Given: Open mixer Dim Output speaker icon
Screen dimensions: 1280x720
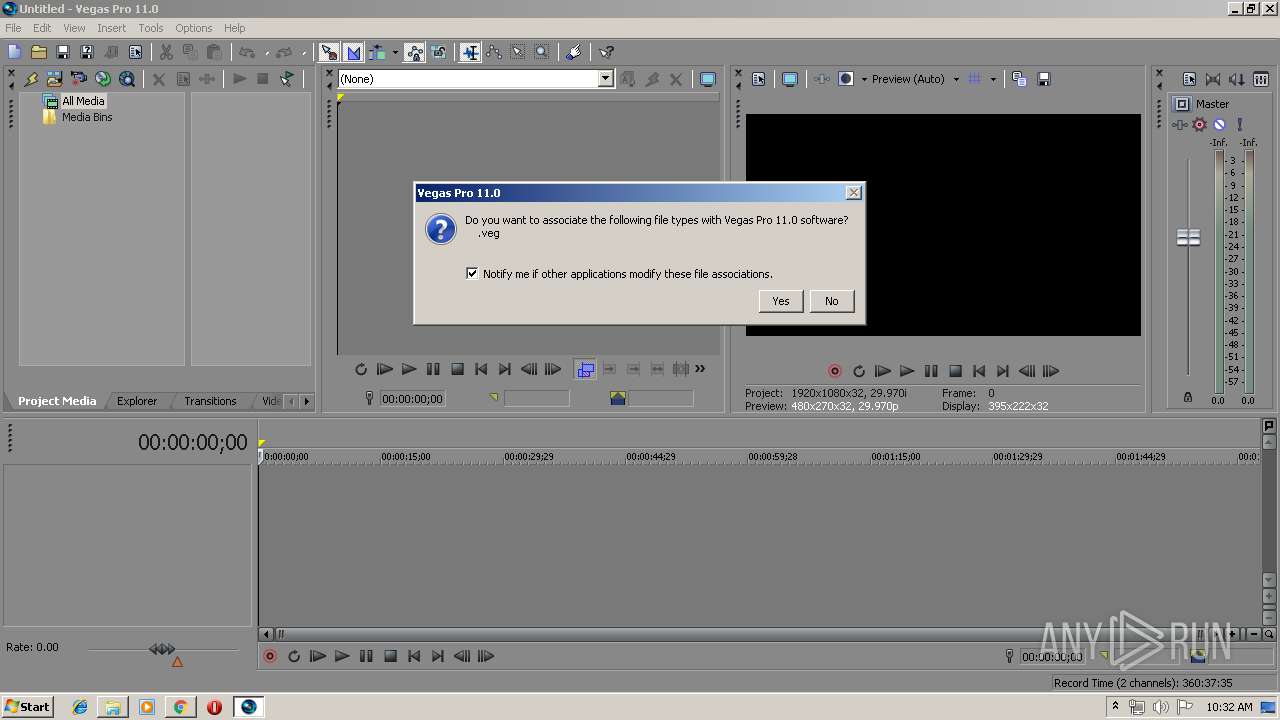Looking at the screenshot, I should click(x=1237, y=79).
